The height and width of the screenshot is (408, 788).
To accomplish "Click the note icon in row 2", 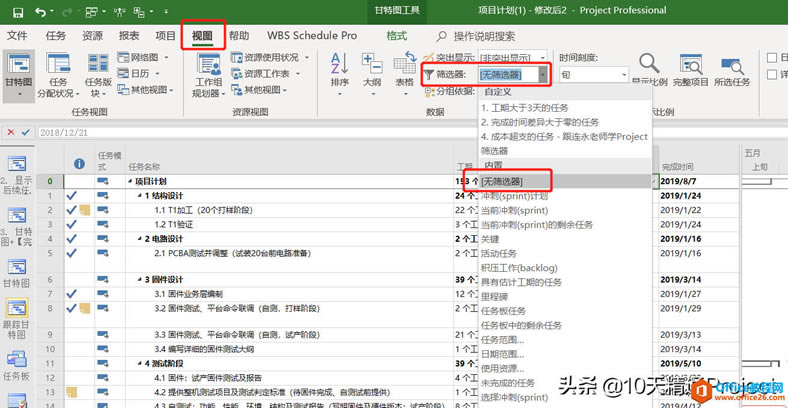I will (85, 210).
